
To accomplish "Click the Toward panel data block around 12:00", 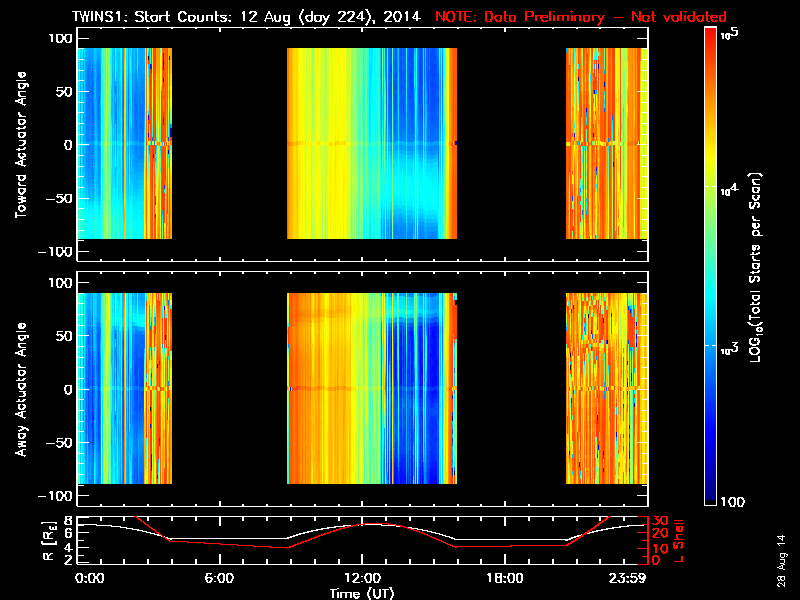I will (x=372, y=143).
